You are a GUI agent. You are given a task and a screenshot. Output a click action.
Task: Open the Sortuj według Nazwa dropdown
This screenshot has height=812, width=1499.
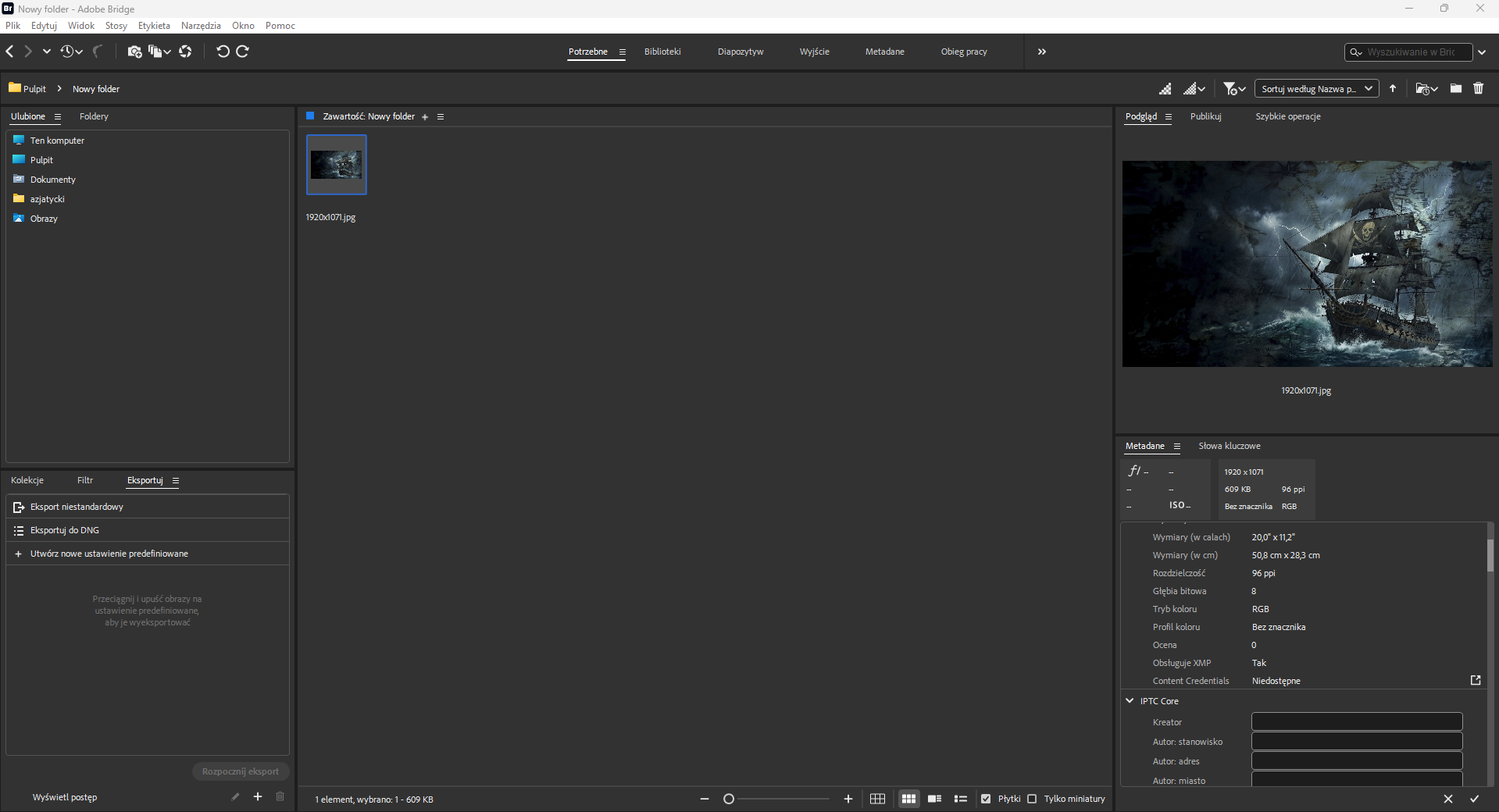tap(1316, 89)
